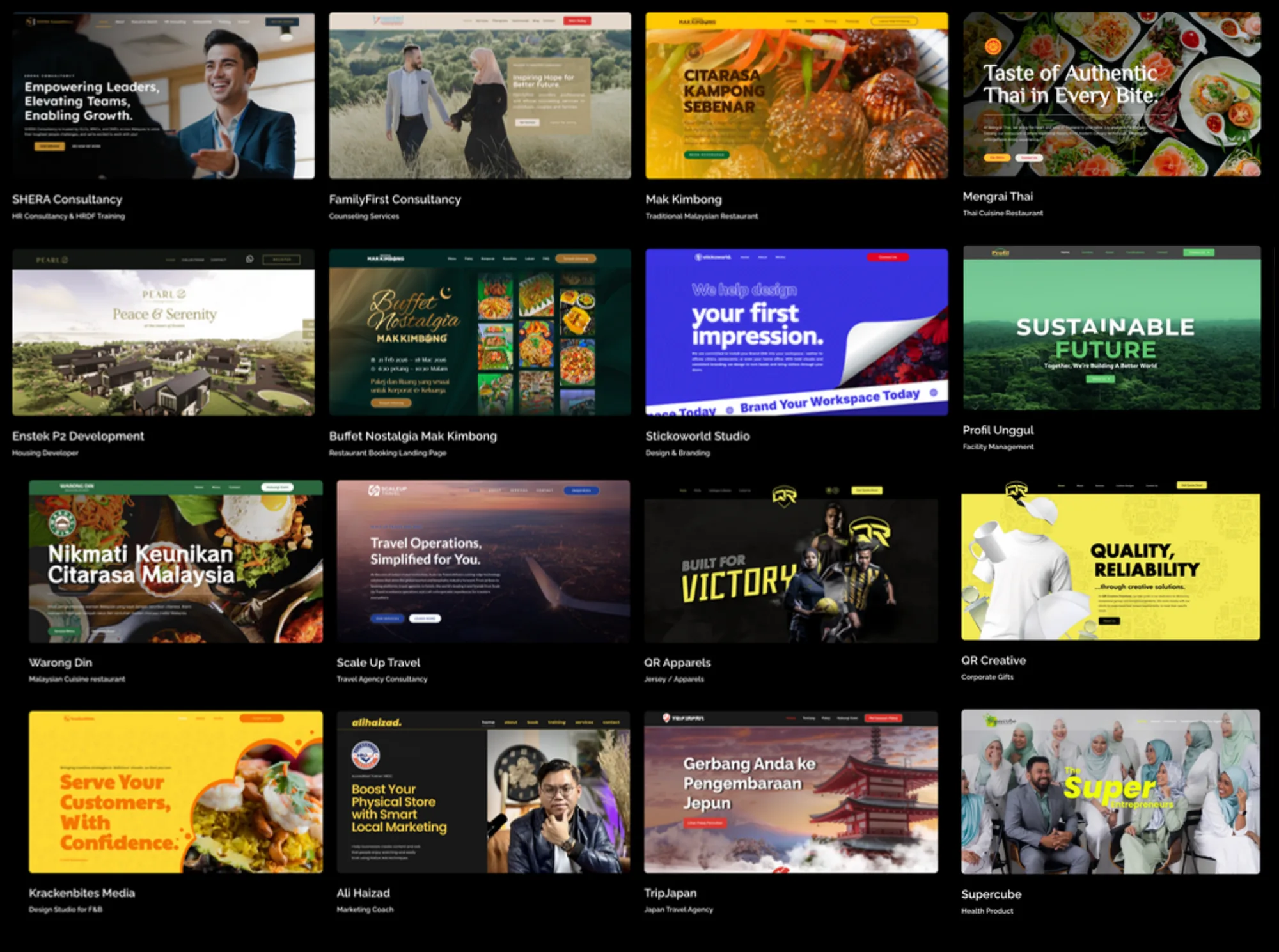Click 'Traditional Malaysian Restaurant' subtitle
This screenshot has height=952, width=1279.
[702, 216]
